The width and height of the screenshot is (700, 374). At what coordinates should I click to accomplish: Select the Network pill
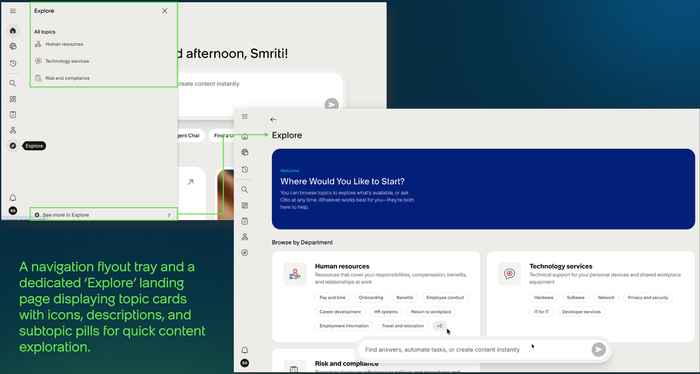(x=606, y=298)
